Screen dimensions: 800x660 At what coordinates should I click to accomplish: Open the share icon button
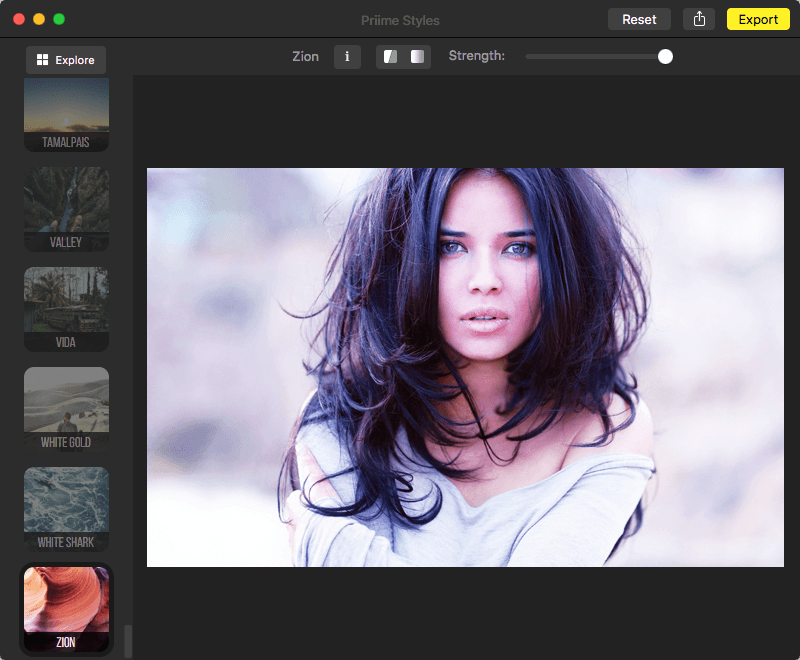point(699,19)
